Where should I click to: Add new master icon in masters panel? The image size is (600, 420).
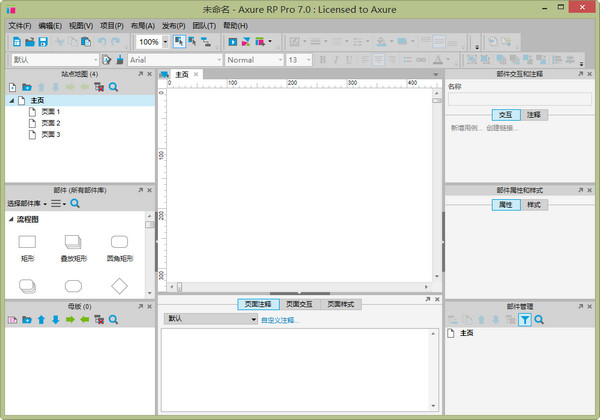pos(13,320)
